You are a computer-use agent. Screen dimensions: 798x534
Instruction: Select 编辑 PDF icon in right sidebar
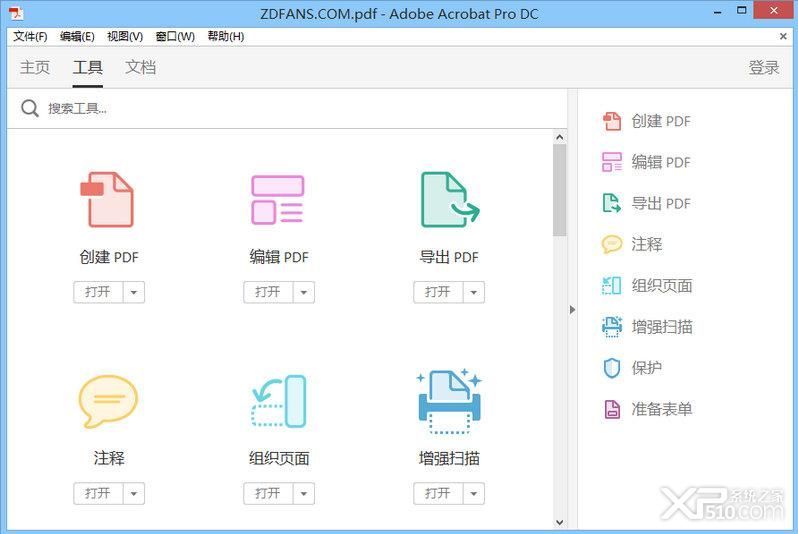click(612, 162)
